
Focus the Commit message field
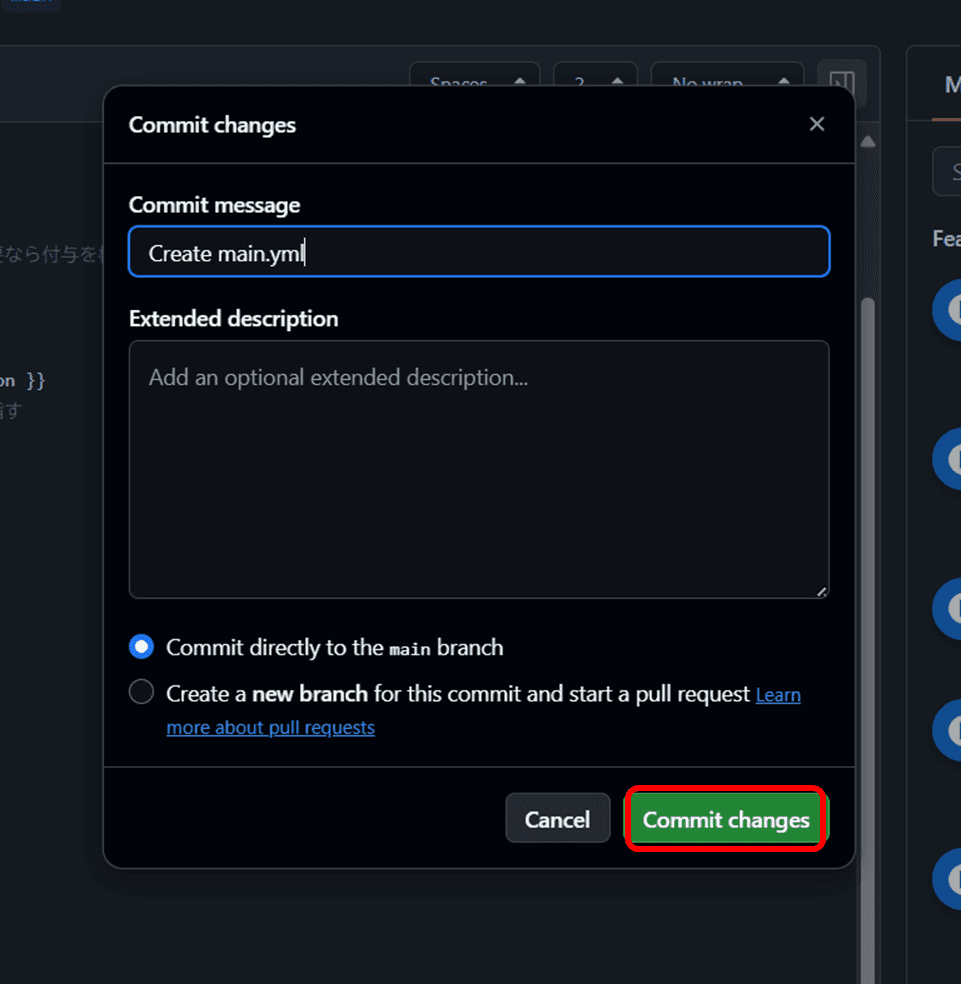pyautogui.click(x=478, y=252)
